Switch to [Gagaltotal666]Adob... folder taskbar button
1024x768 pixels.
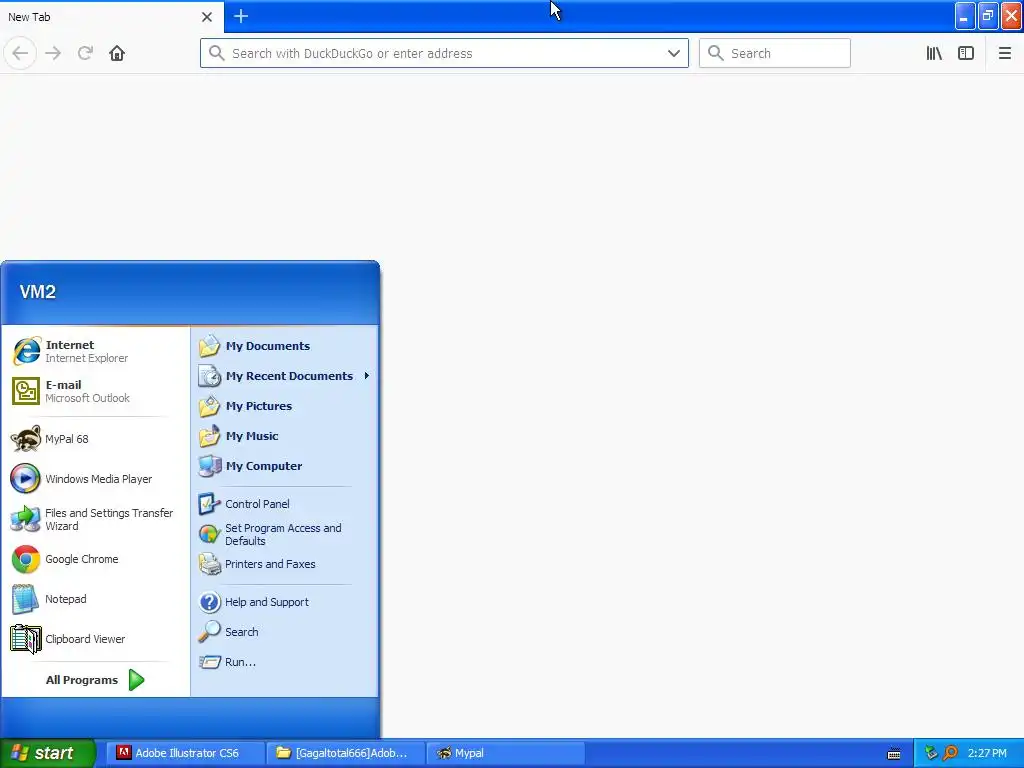point(347,753)
